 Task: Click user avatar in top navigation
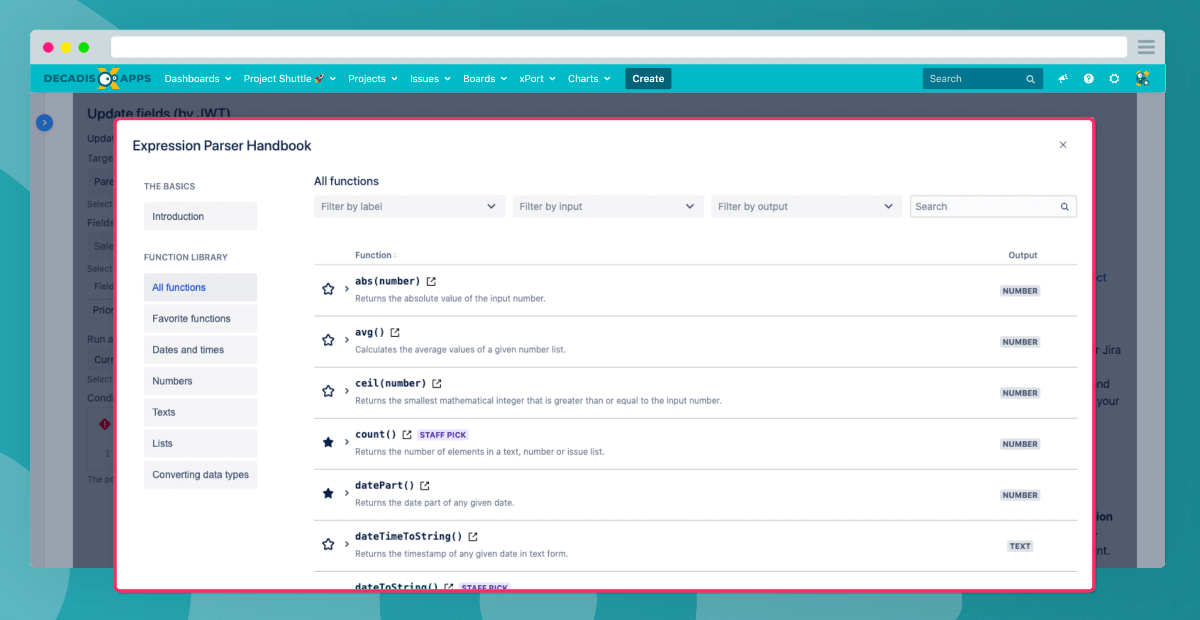tap(1141, 78)
